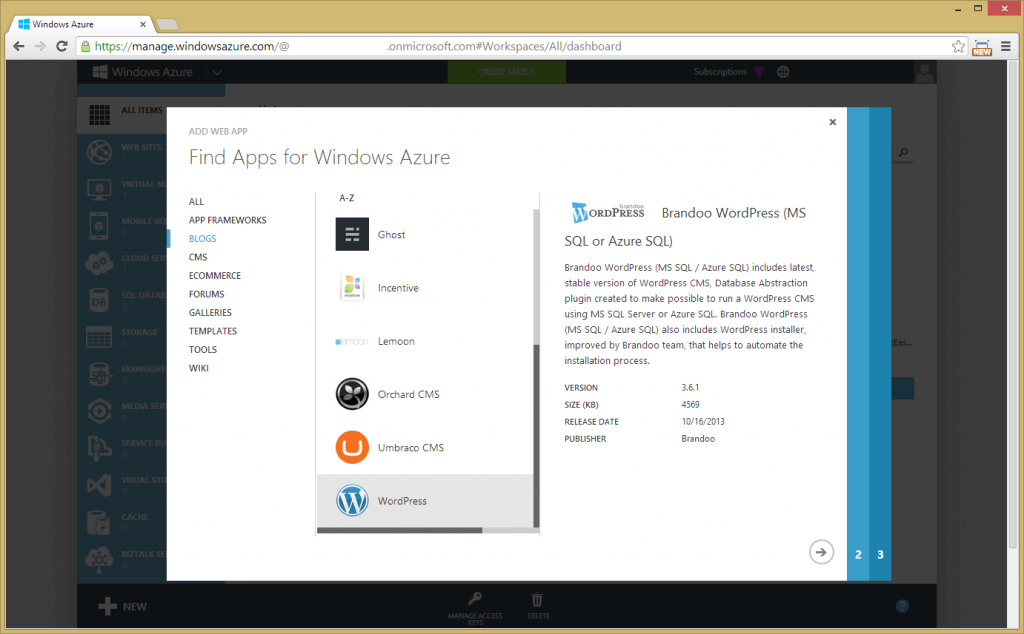Open the Chrome menu icon
1024x634 pixels.
[1006, 46]
